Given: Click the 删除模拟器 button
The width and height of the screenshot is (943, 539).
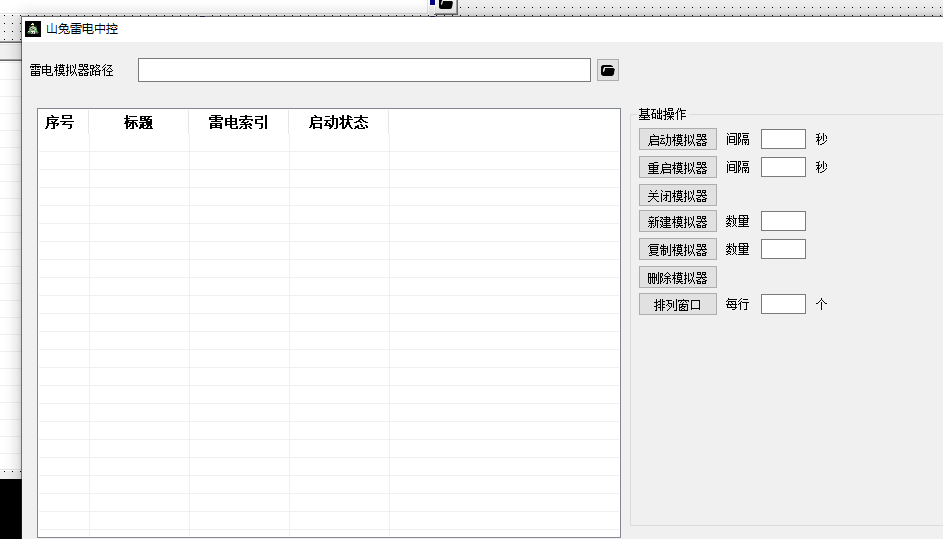Looking at the screenshot, I should point(678,278).
